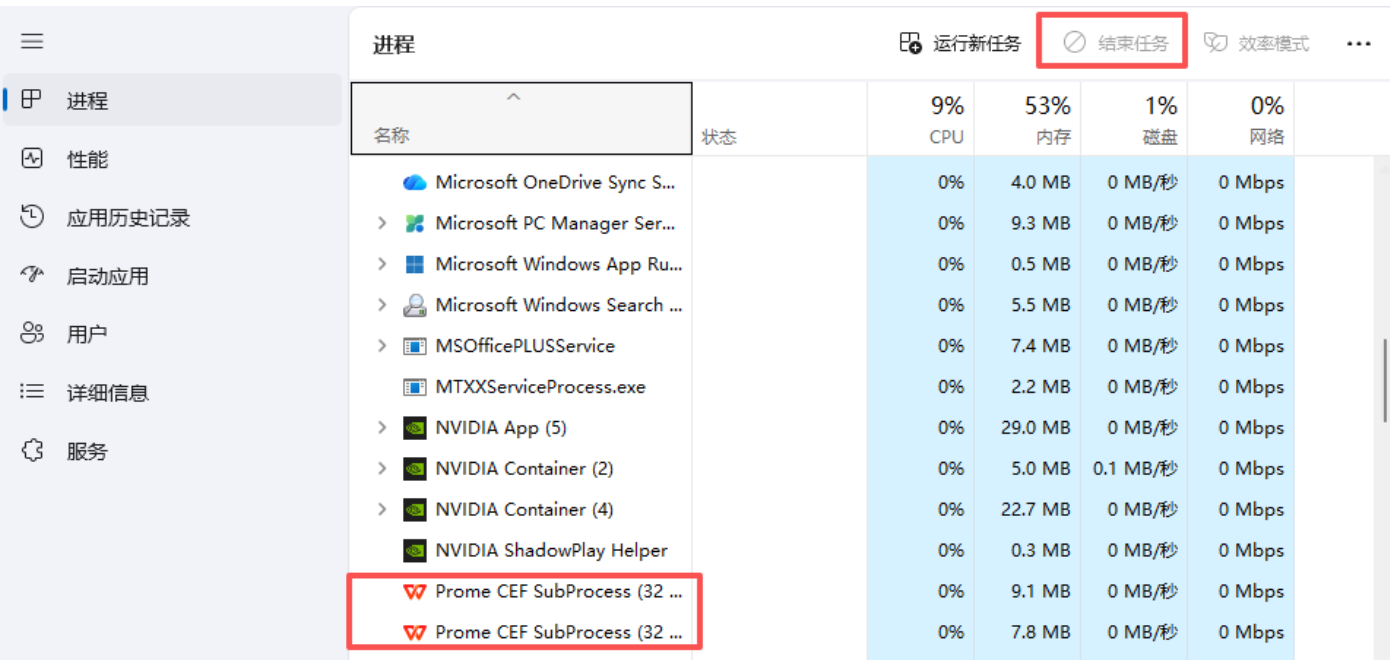Open the hamburger navigation menu
The image size is (1390, 660).
click(32, 41)
